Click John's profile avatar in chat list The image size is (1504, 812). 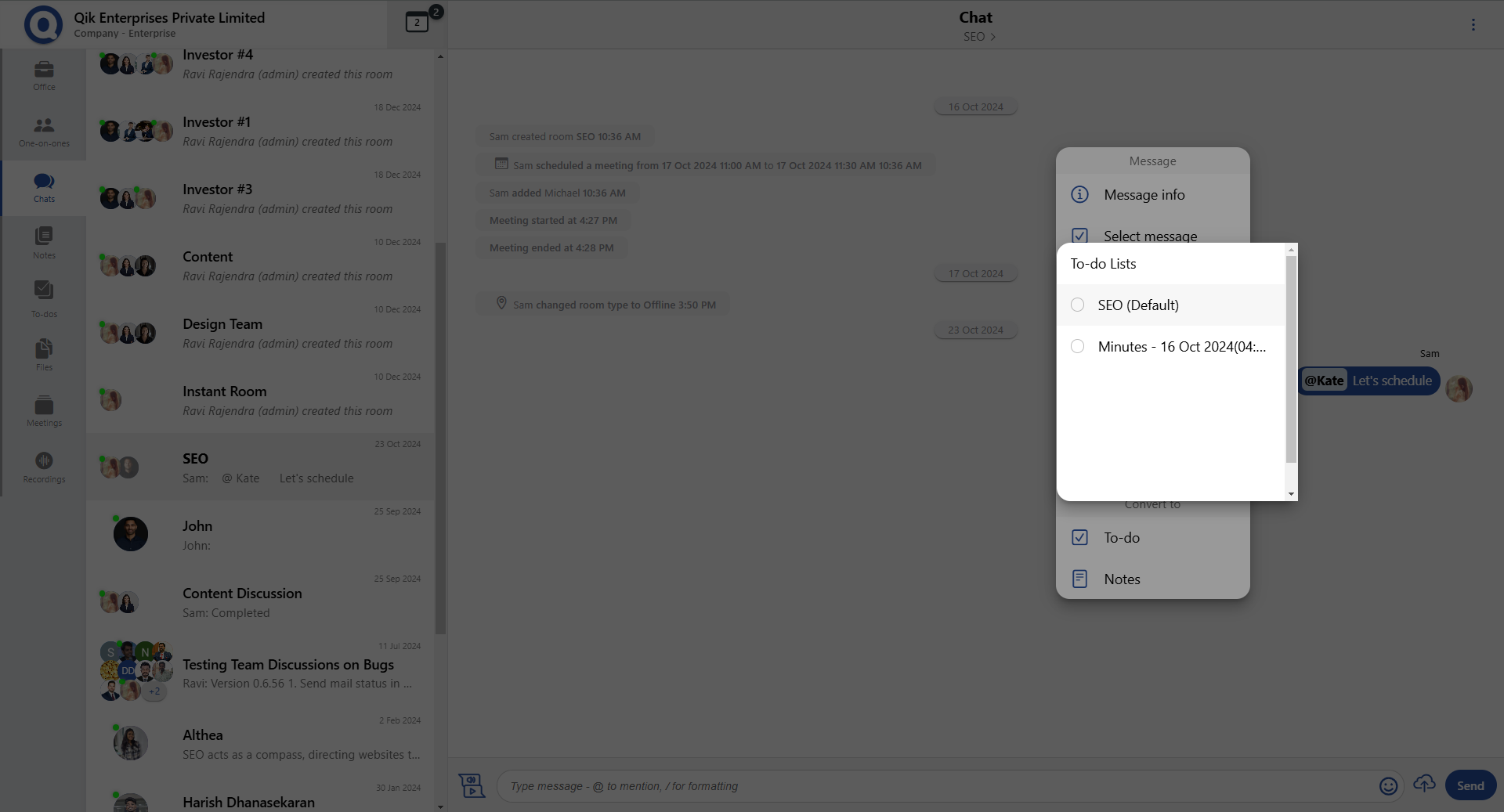click(131, 534)
